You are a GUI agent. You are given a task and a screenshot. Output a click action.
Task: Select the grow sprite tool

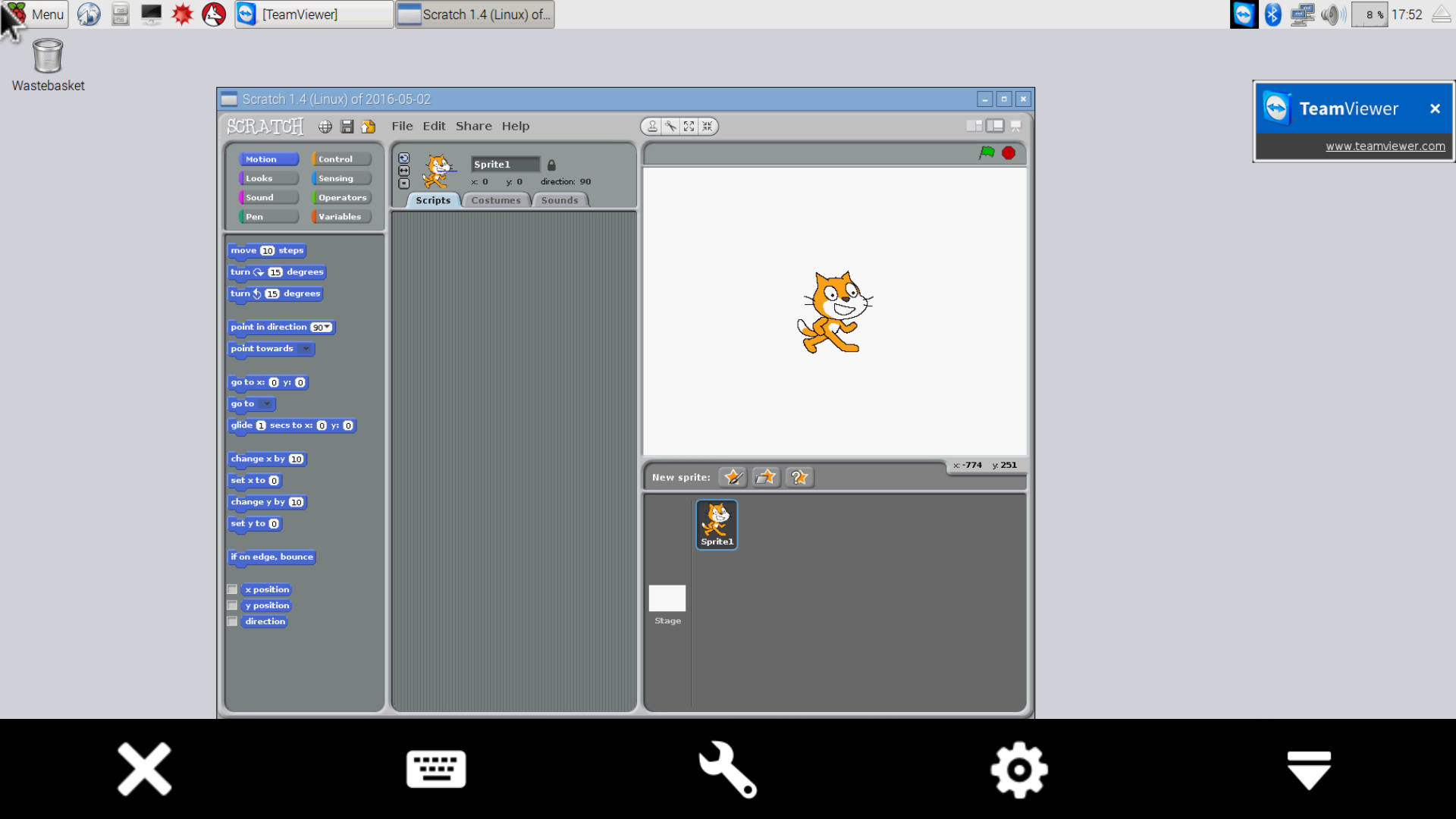pyautogui.click(x=689, y=127)
